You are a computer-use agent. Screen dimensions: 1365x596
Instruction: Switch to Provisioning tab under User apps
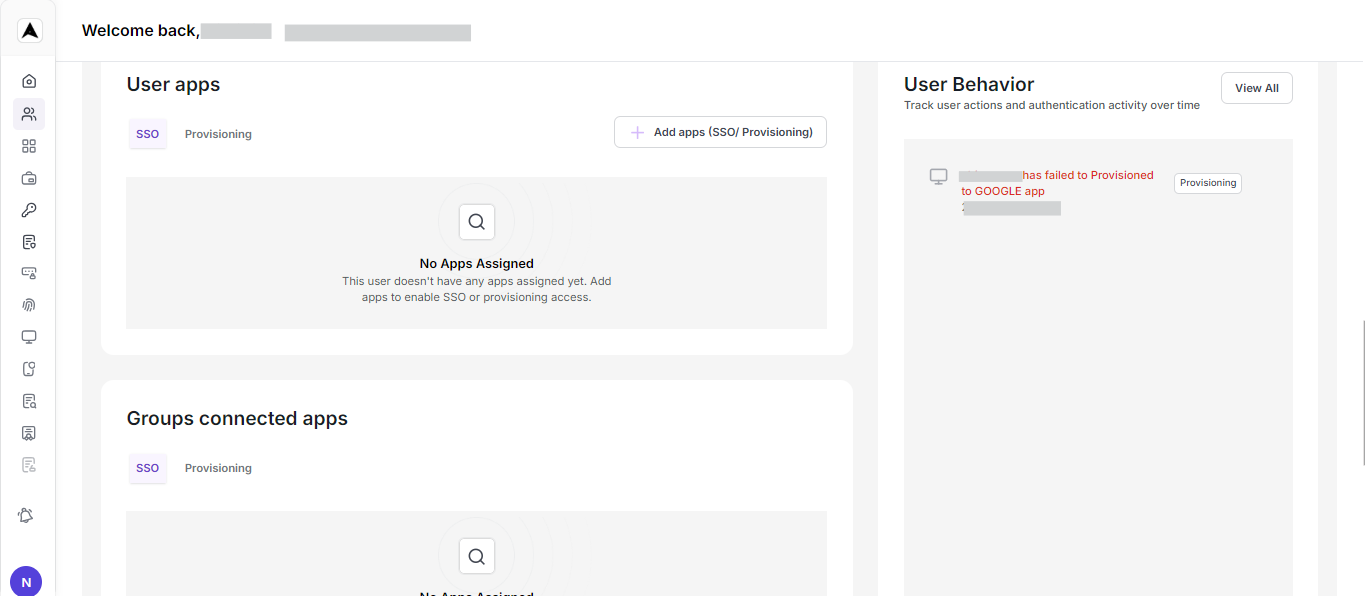(x=217, y=133)
